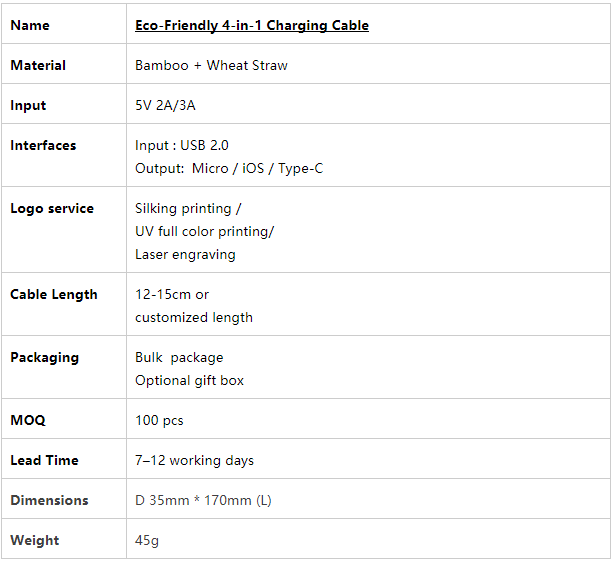Click the Laser engraving text

(x=185, y=255)
